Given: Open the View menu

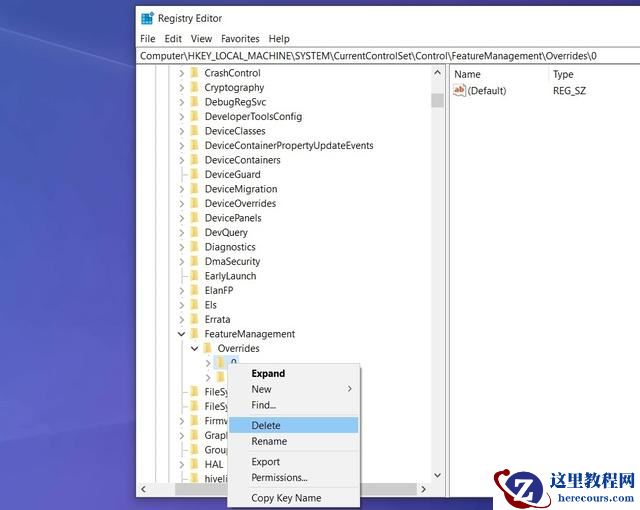Looking at the screenshot, I should click(x=201, y=39).
